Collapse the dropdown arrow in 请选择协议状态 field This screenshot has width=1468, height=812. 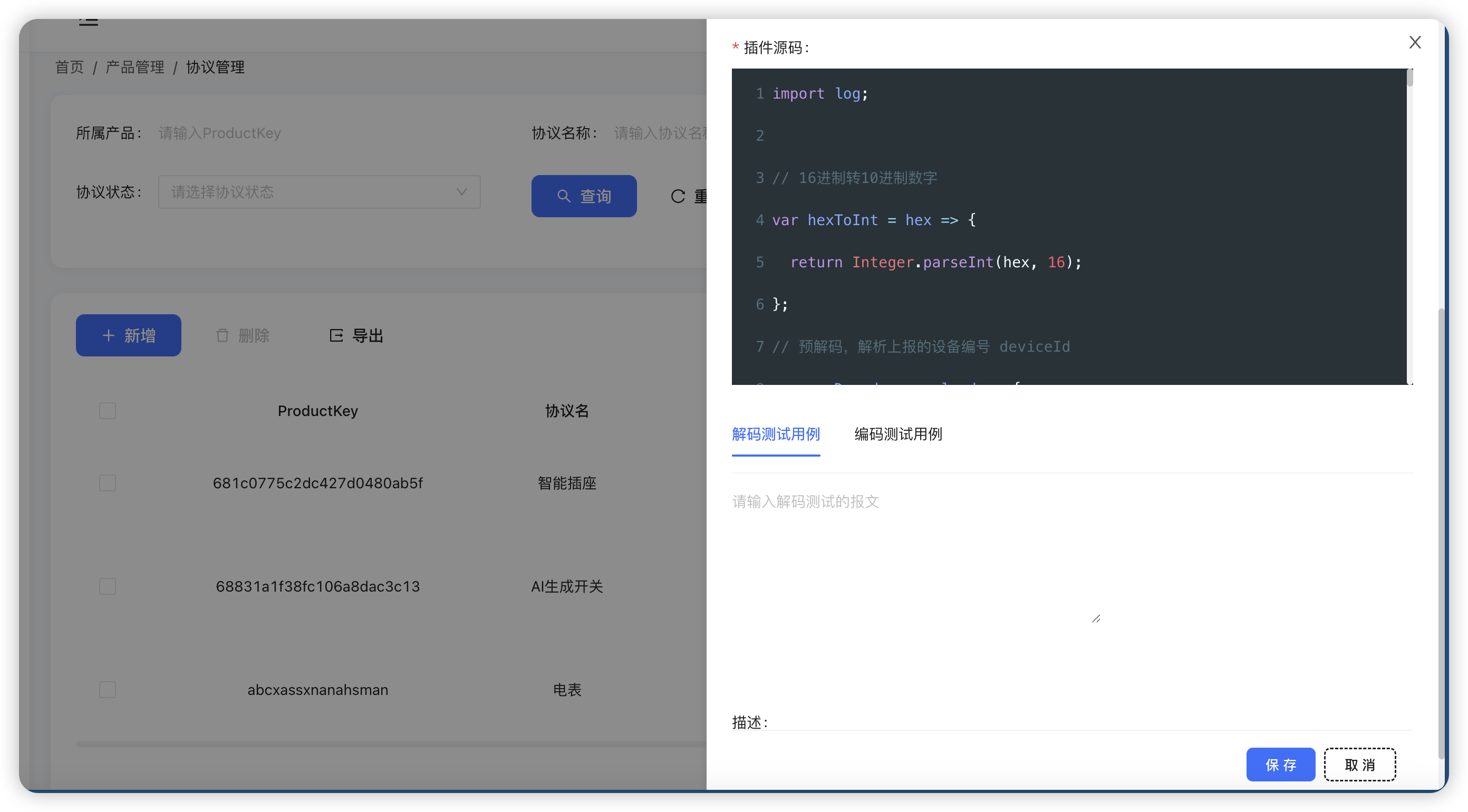[461, 192]
